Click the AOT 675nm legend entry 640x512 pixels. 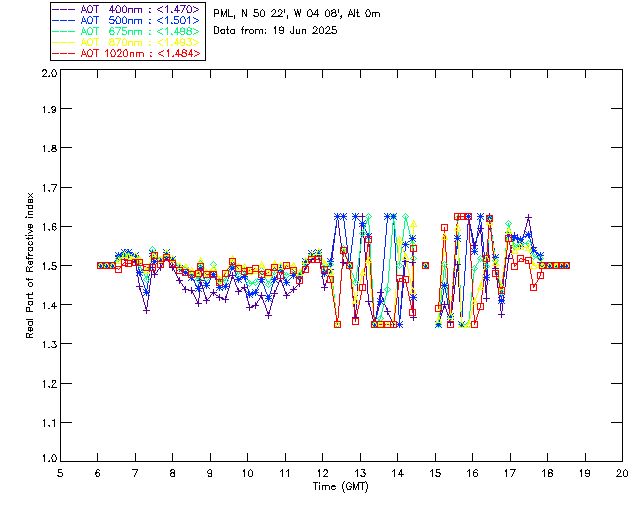tap(126, 31)
